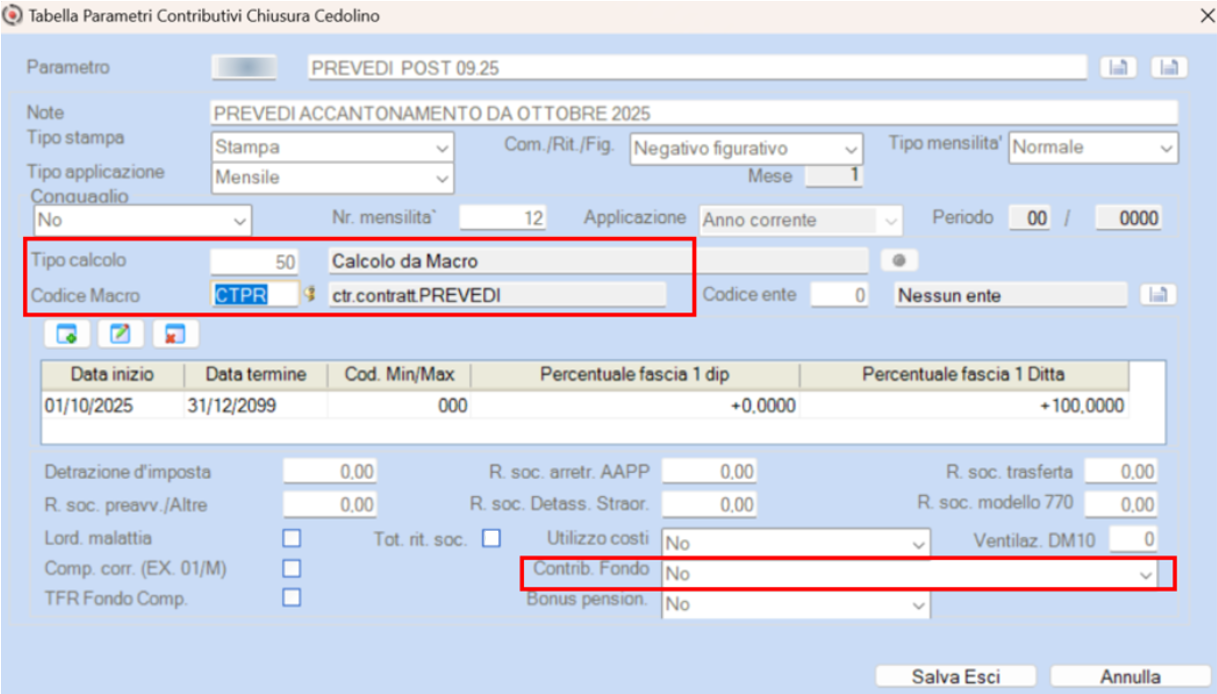Click the Annulla button
The width and height of the screenshot is (1217, 694).
(x=1131, y=677)
